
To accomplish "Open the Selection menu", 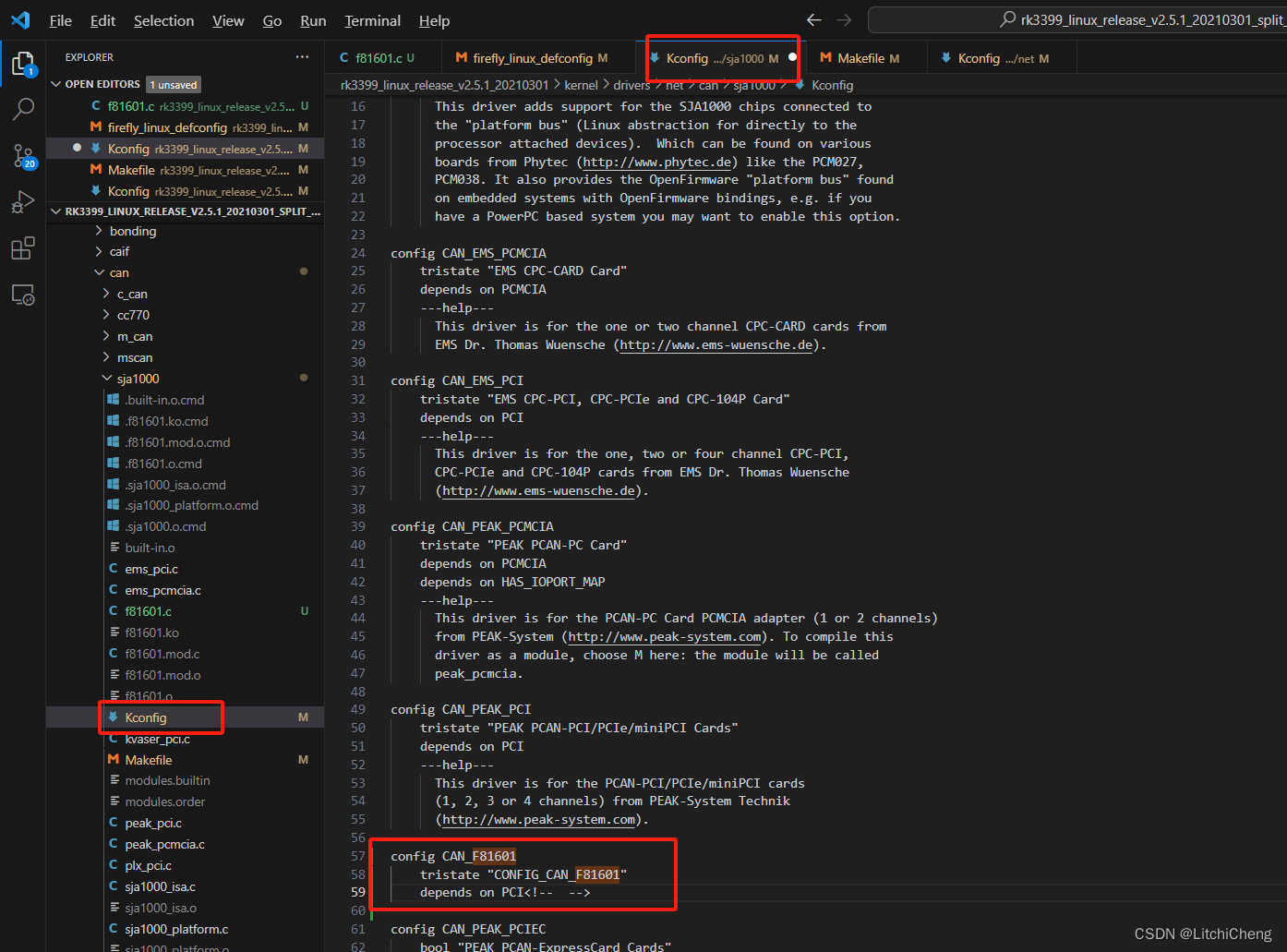I will point(163,20).
